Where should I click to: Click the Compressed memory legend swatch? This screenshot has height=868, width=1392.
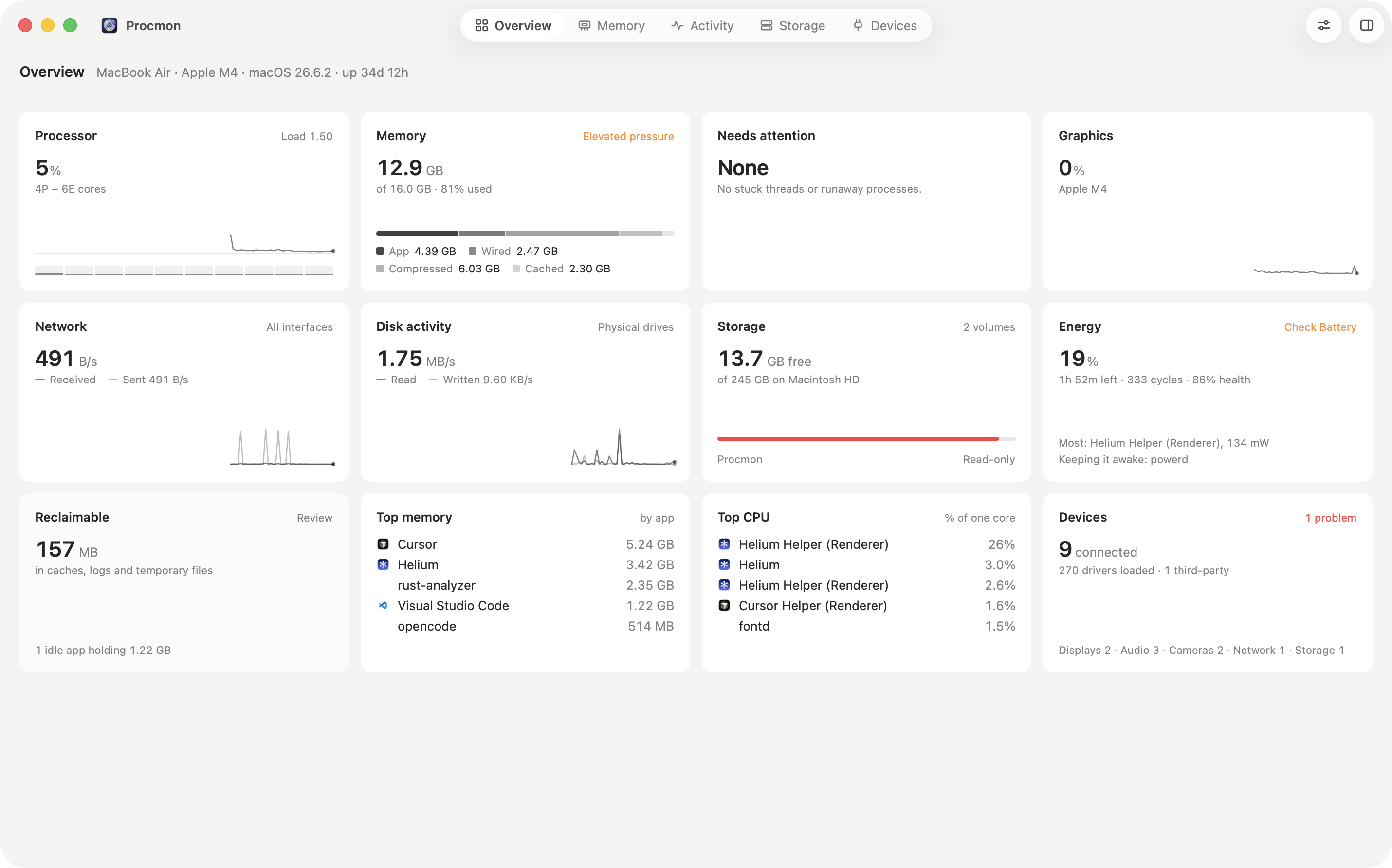tap(380, 269)
